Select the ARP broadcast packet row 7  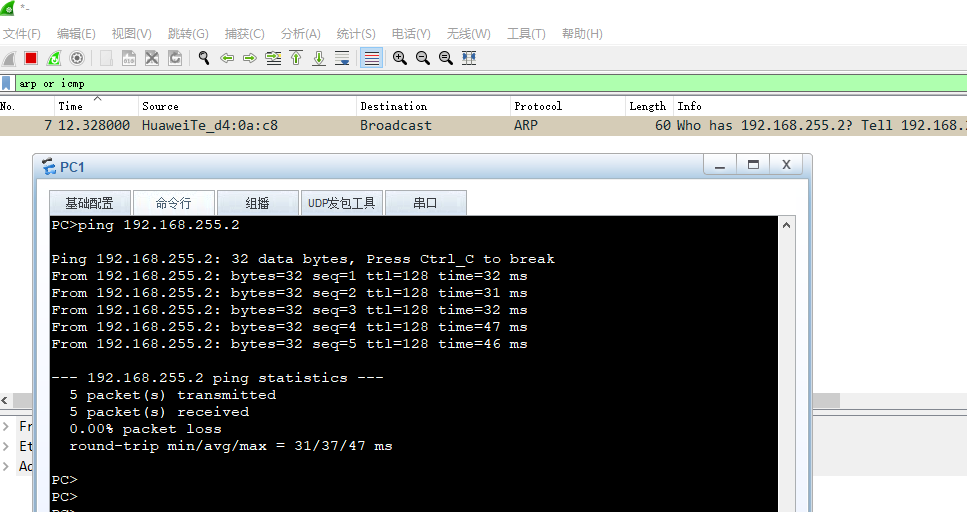click(484, 125)
